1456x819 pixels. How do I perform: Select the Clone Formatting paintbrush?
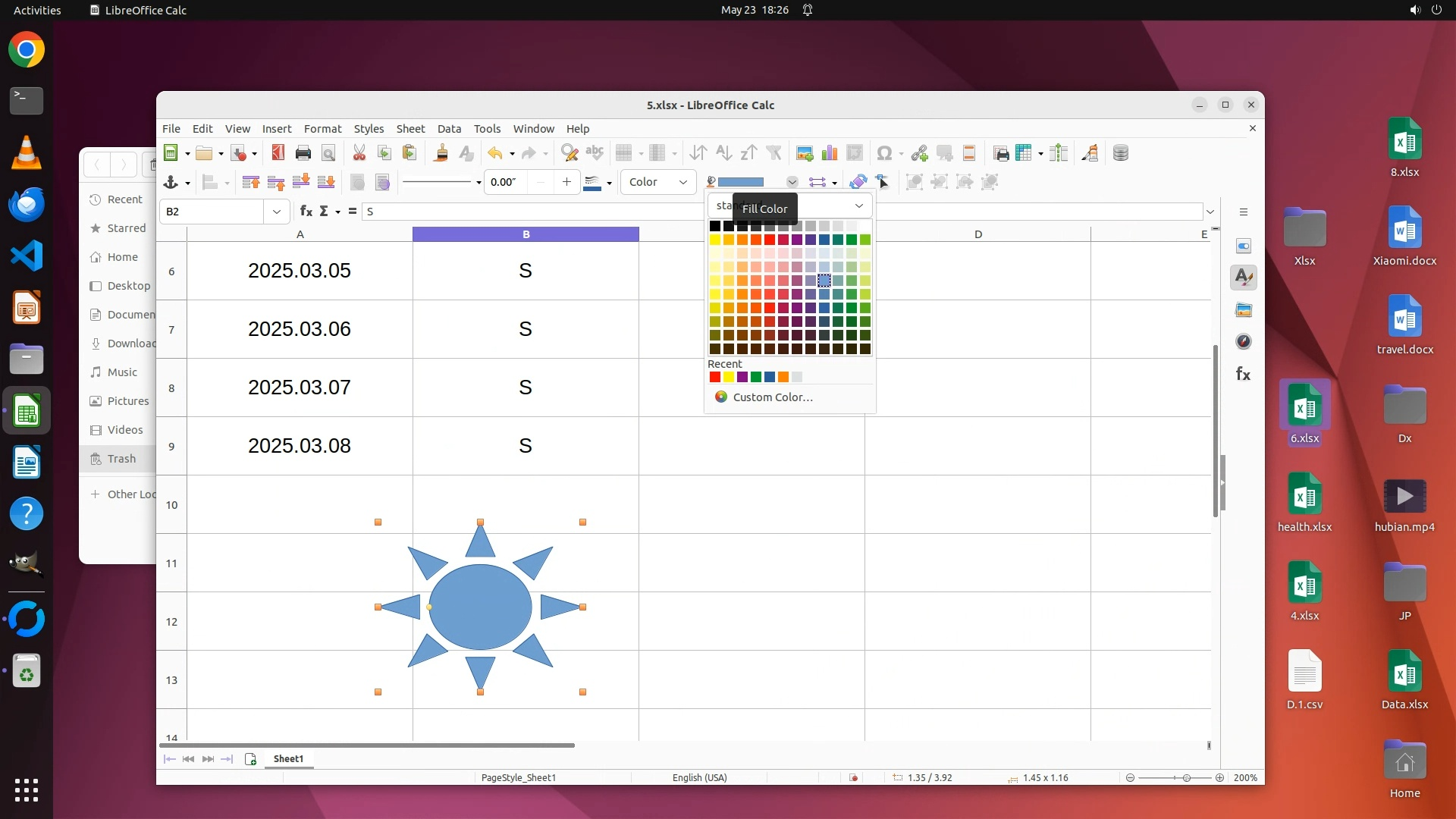(x=441, y=153)
